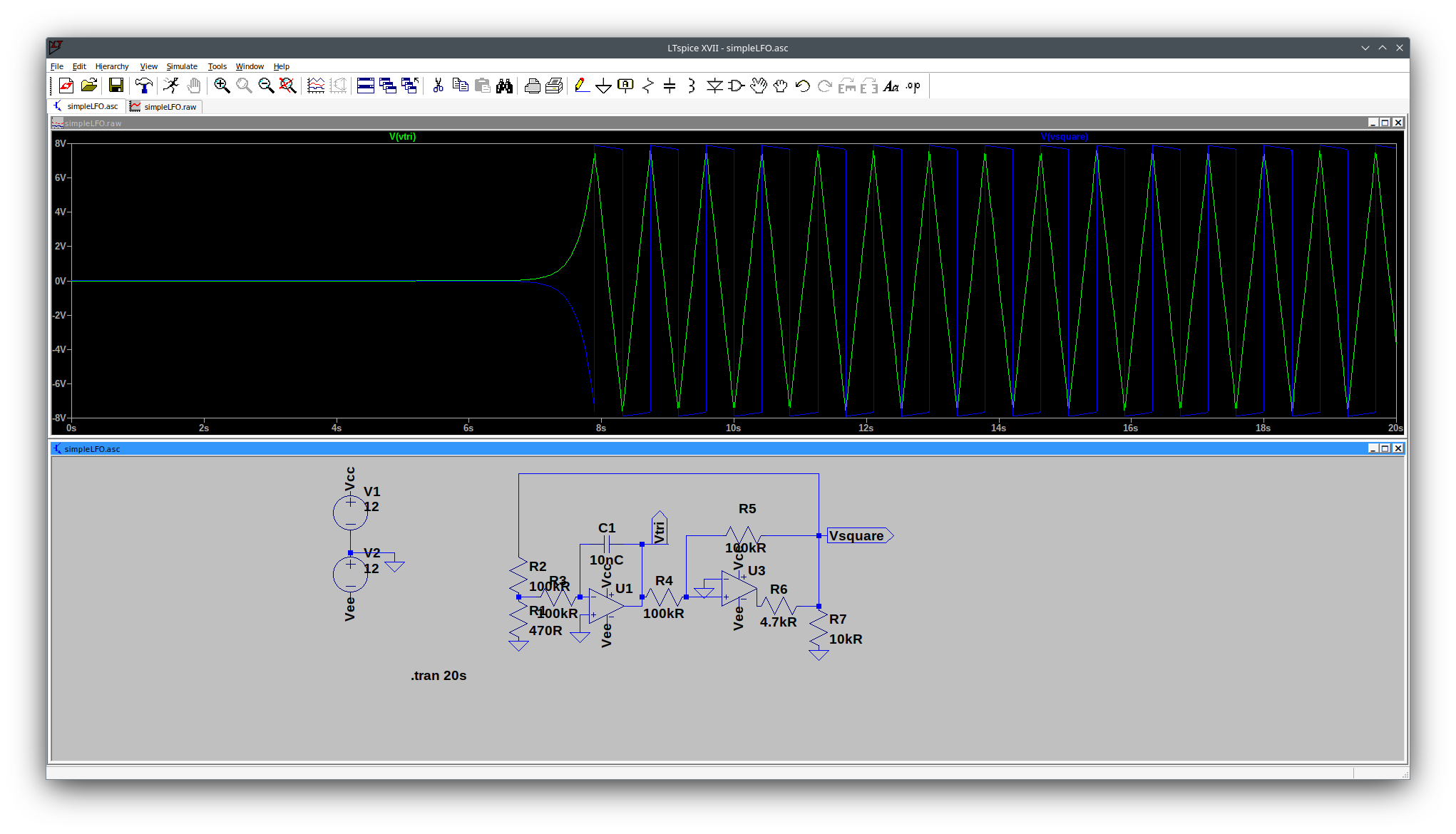Click the Undo arrow icon
The height and width of the screenshot is (834, 1456).
[x=802, y=86]
